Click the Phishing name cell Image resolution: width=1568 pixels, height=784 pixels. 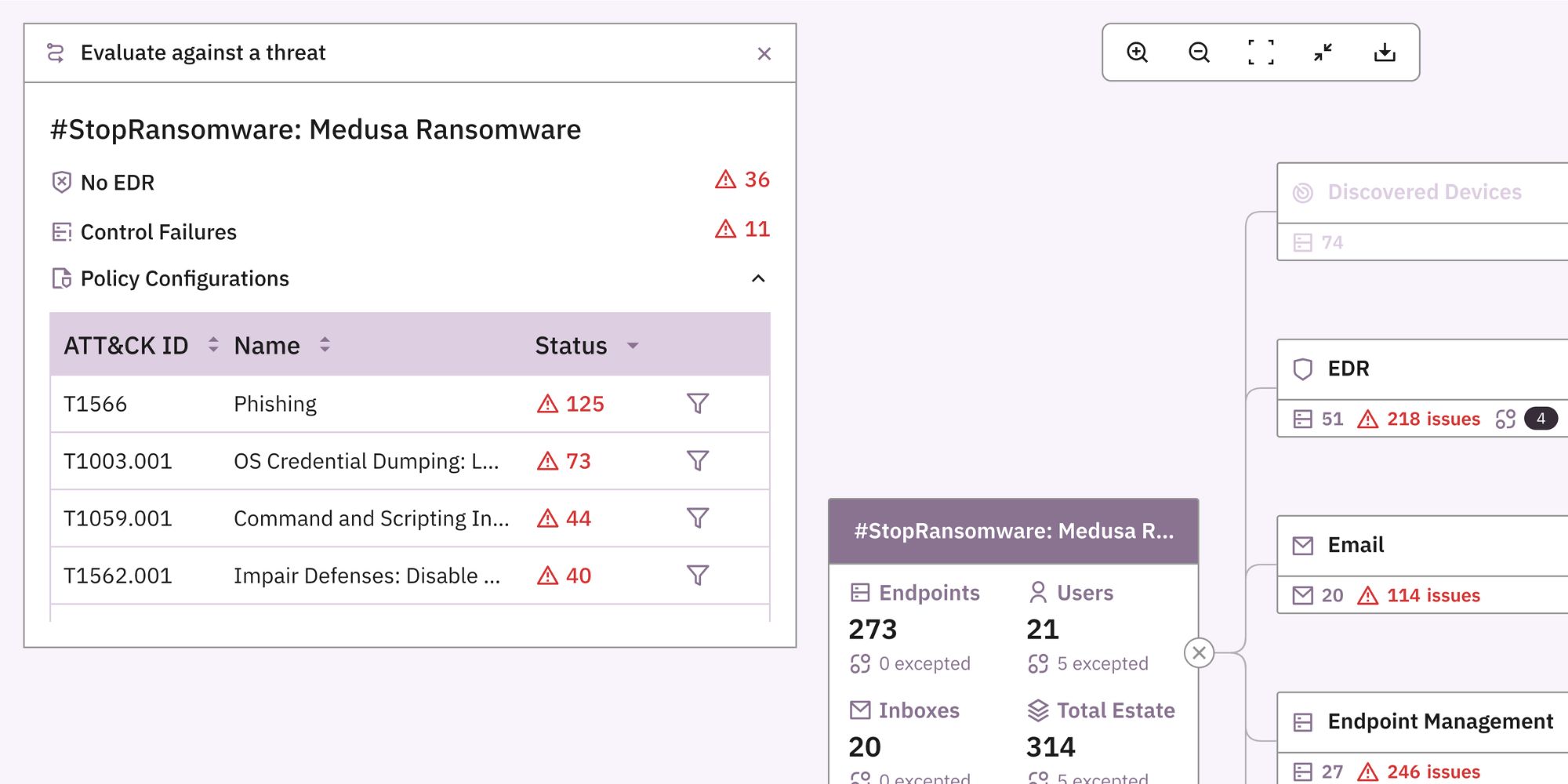pos(275,404)
